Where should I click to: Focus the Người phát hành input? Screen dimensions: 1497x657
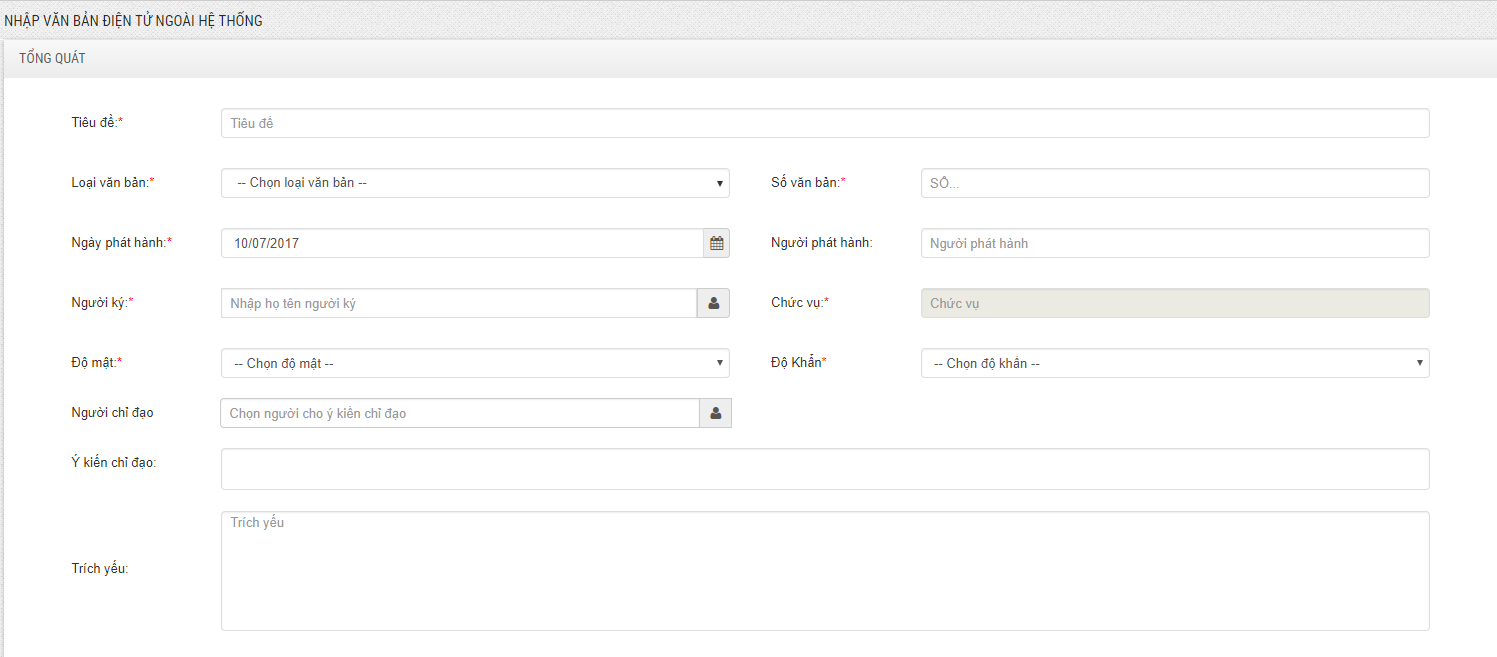tap(1174, 243)
